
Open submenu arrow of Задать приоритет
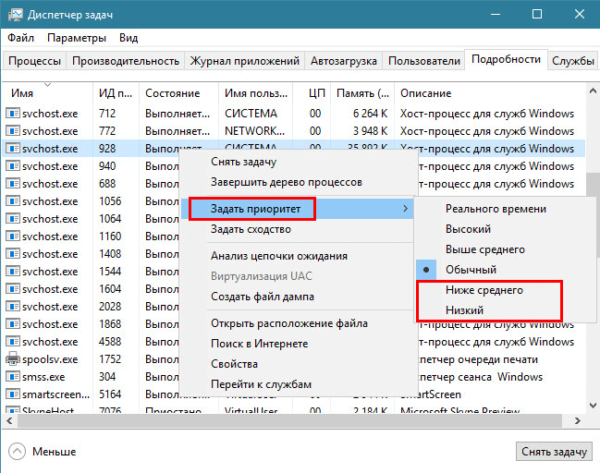click(405, 209)
